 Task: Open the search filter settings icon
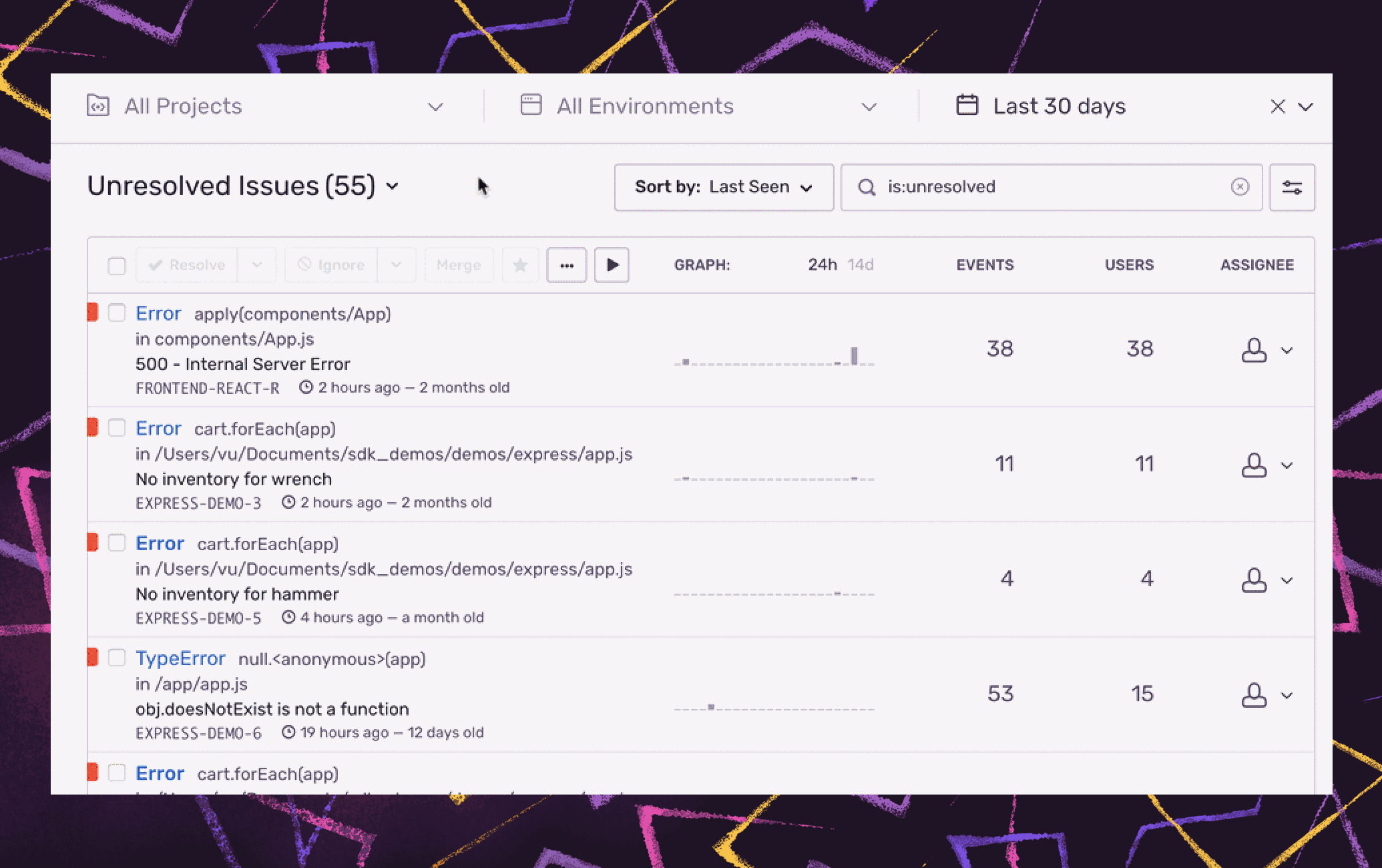1292,188
